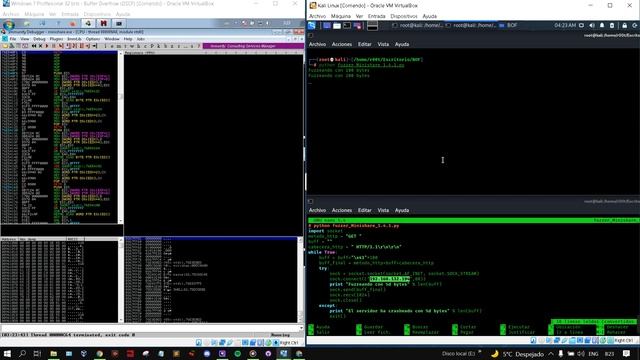Open Archivo menu of the upper Kali terminal
Screen dimensions: 640x360
coord(317,44)
